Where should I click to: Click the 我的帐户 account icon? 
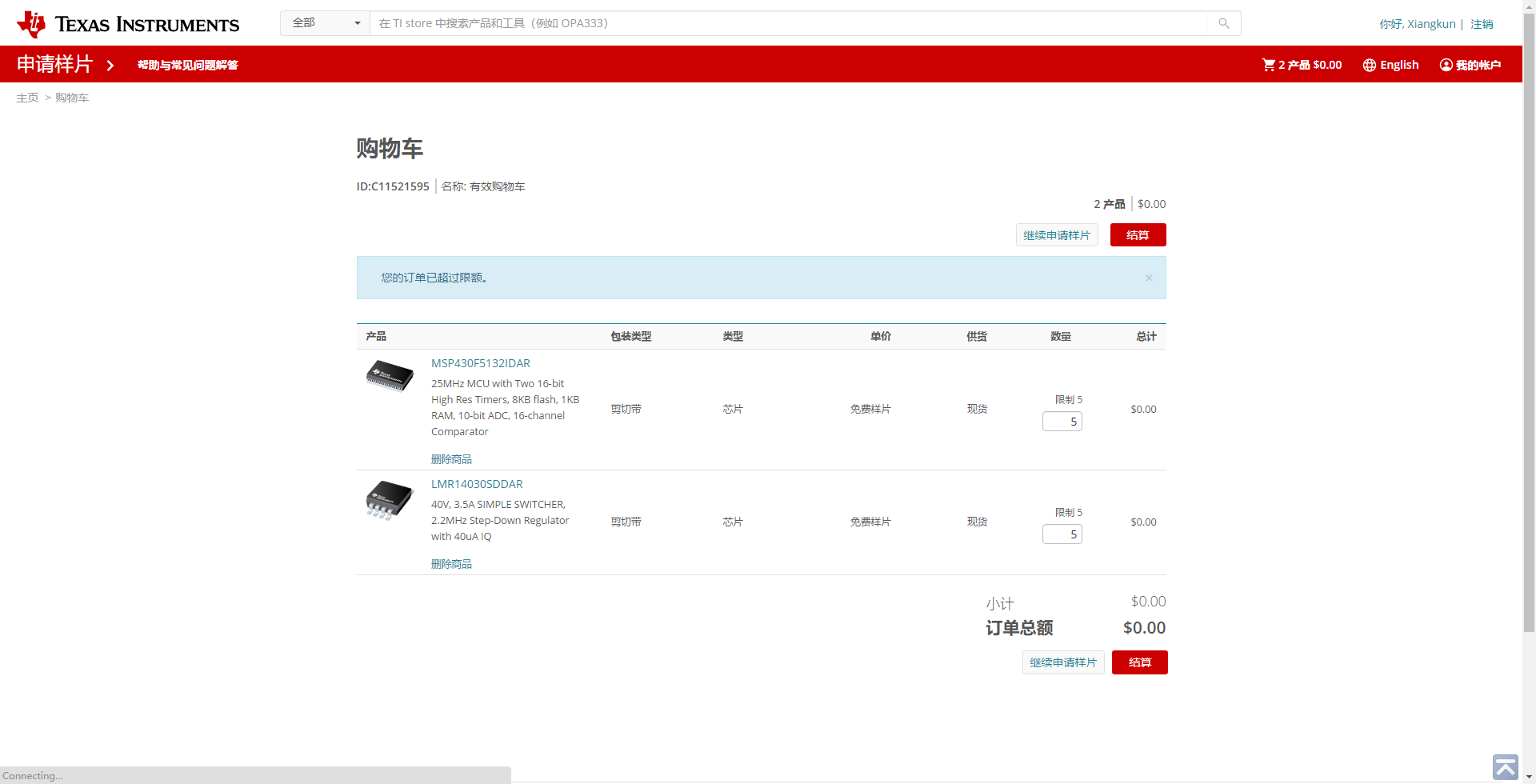[x=1446, y=65]
